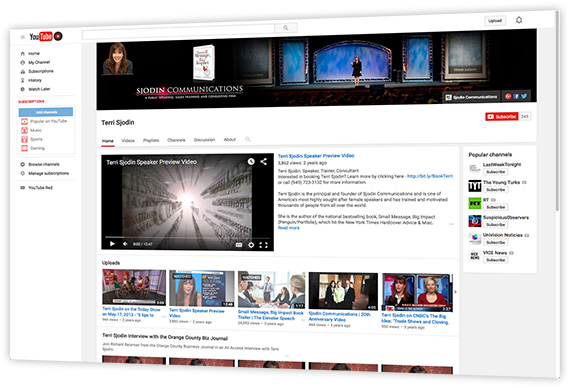Select the channel Home tab
This screenshot has height=388, width=570.
pos(108,141)
